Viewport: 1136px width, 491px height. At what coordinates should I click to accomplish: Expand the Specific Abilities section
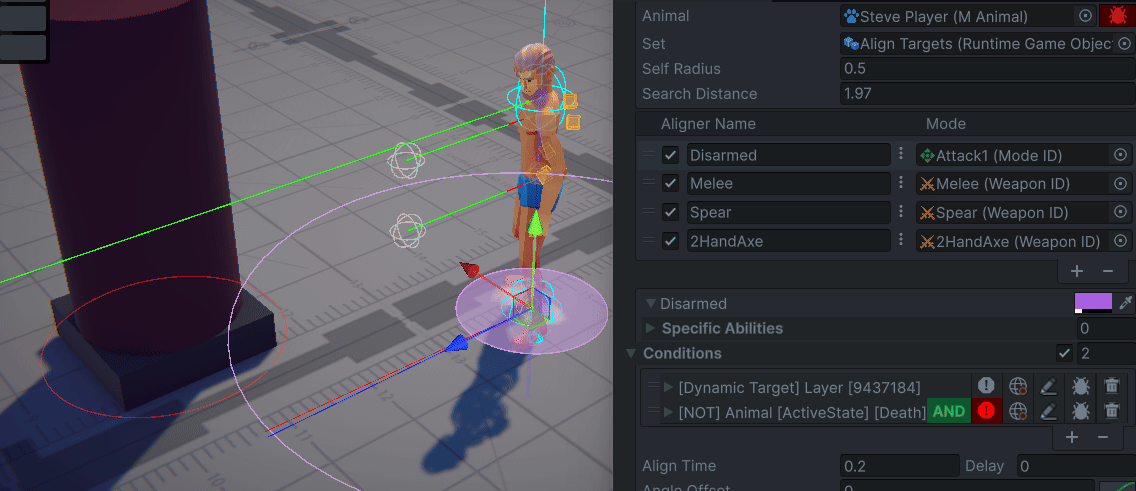[651, 328]
